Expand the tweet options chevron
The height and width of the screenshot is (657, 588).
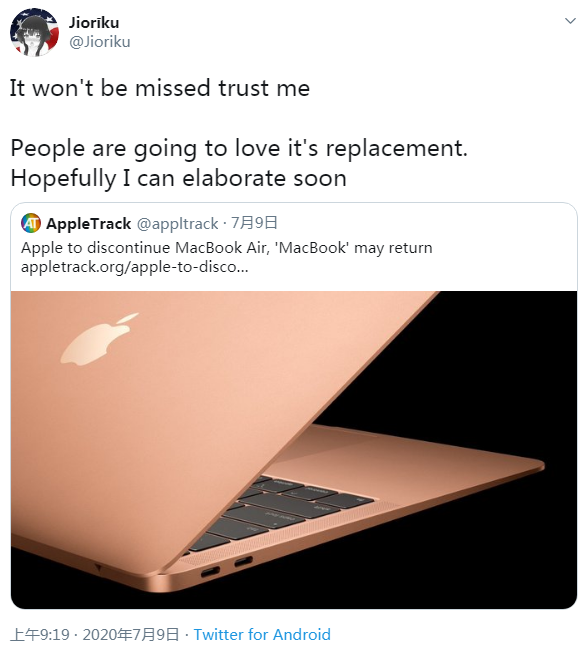tap(570, 21)
